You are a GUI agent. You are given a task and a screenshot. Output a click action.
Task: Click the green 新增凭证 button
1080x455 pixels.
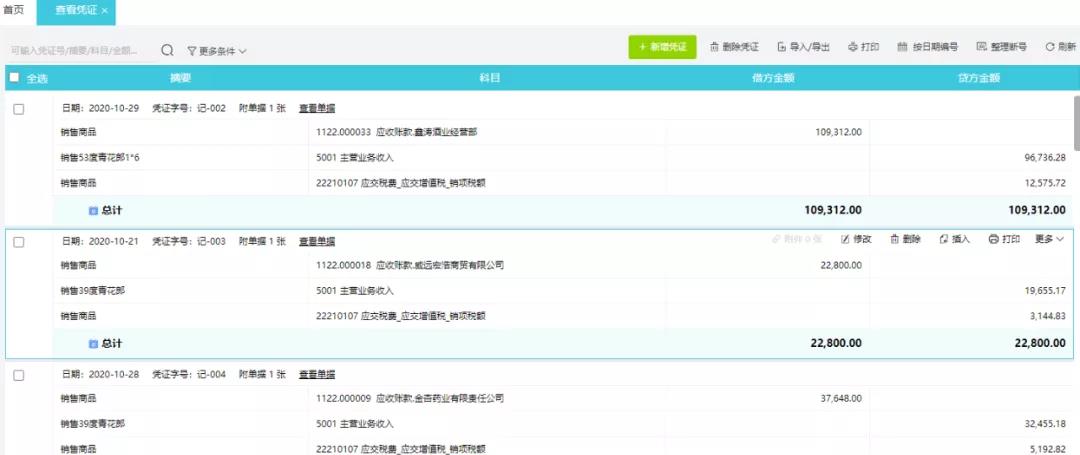[662, 47]
